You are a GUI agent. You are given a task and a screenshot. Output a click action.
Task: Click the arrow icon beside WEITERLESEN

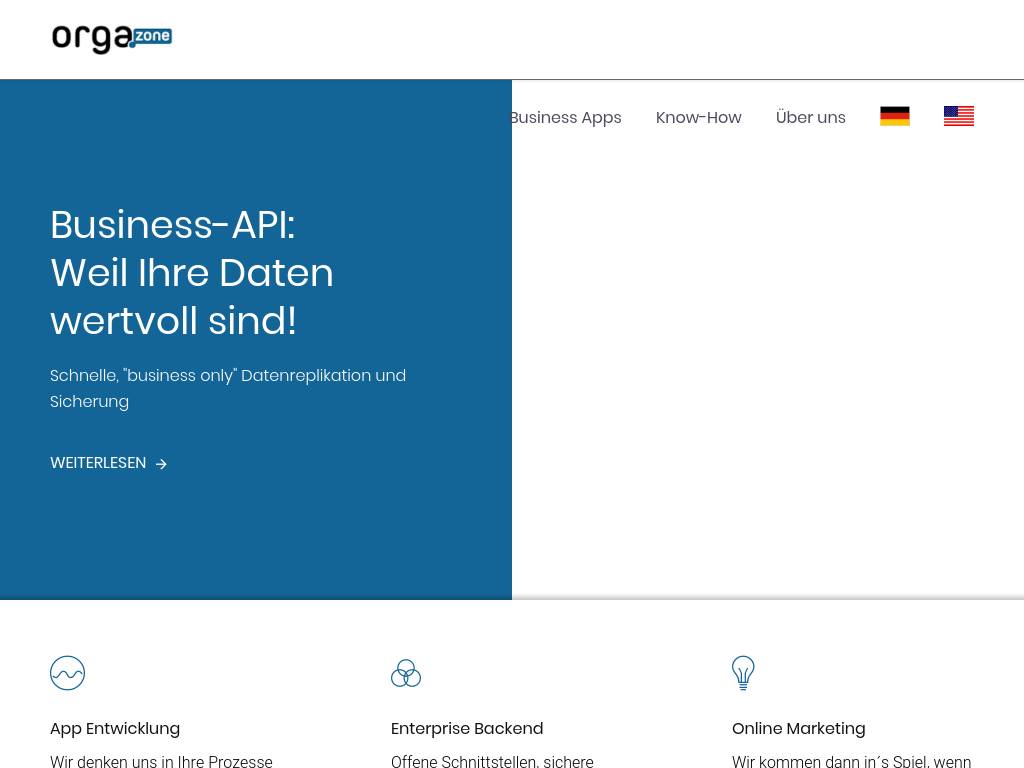click(x=161, y=464)
